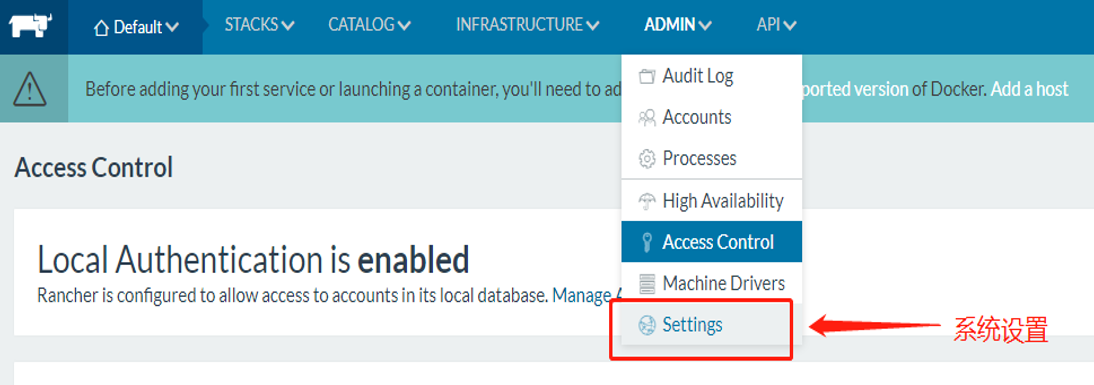Click the Settings globe icon
The height and width of the screenshot is (385, 1094).
click(647, 324)
